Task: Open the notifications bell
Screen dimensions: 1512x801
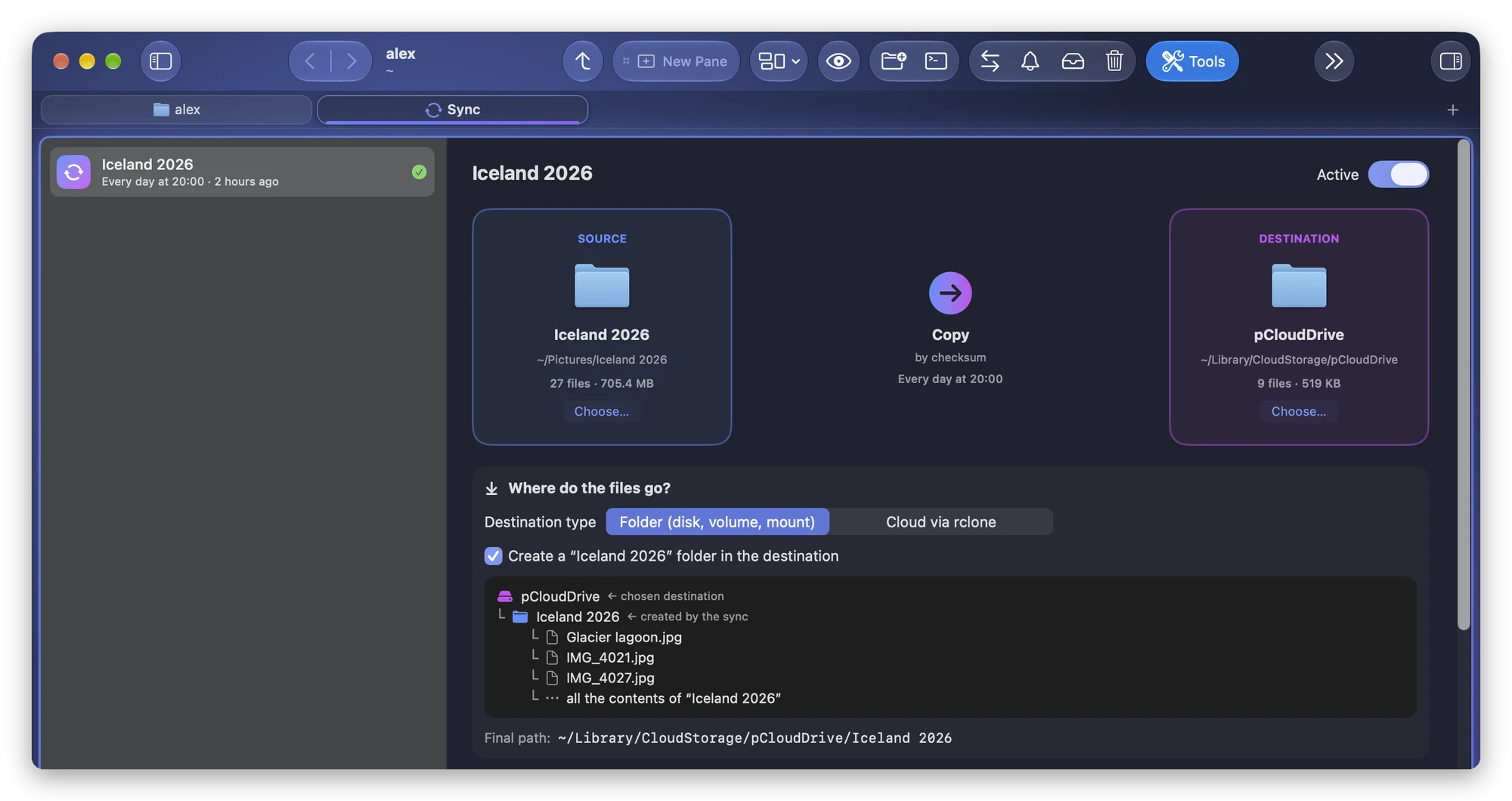Action: pyautogui.click(x=1030, y=61)
